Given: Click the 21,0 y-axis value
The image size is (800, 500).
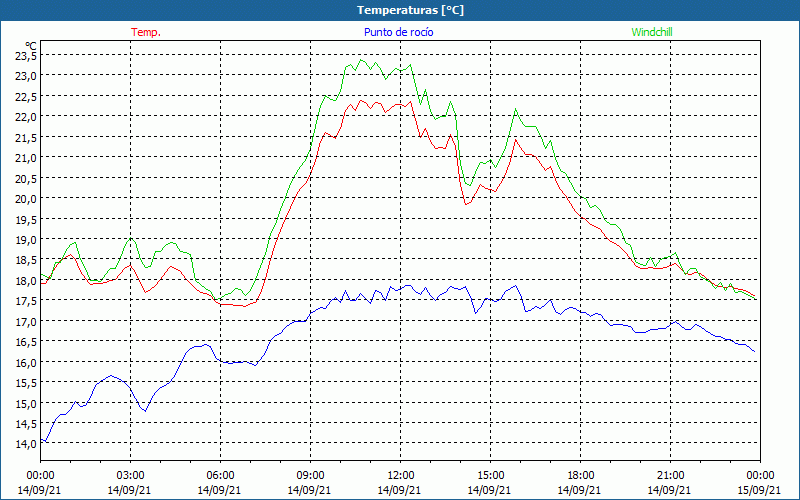Looking at the screenshot, I should coord(26,157).
